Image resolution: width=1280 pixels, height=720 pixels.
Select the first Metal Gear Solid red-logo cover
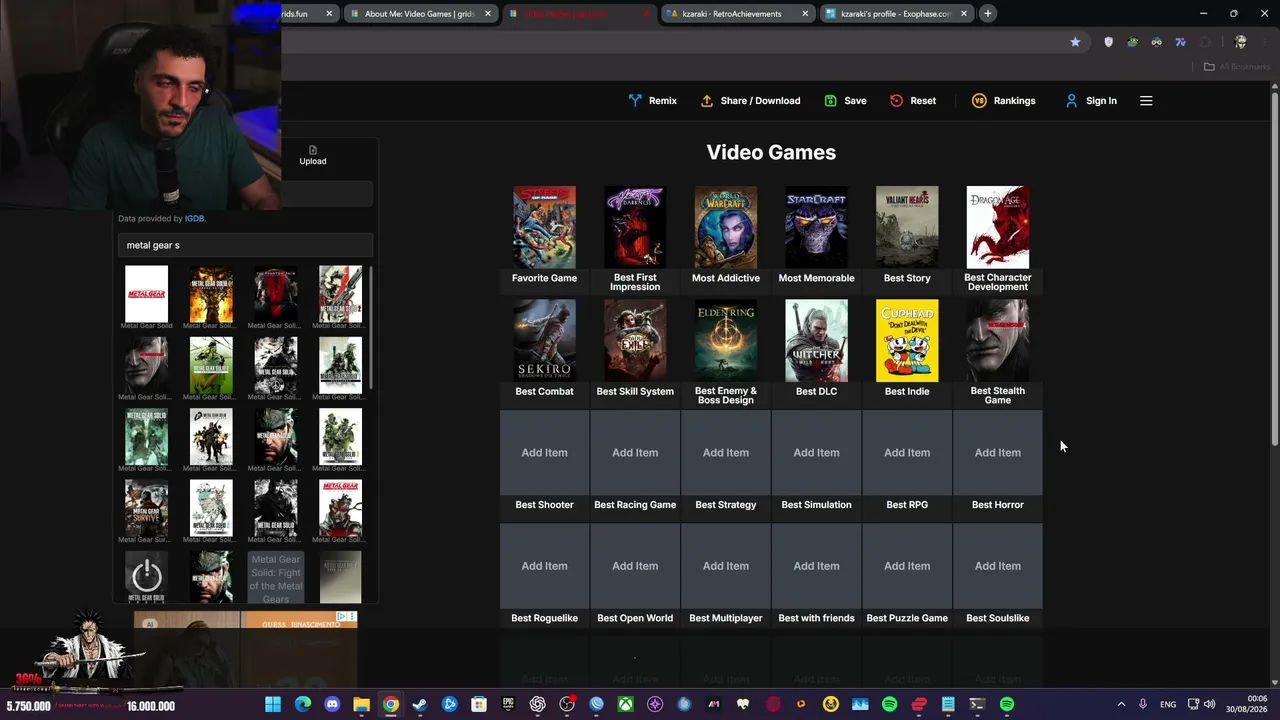(146, 294)
